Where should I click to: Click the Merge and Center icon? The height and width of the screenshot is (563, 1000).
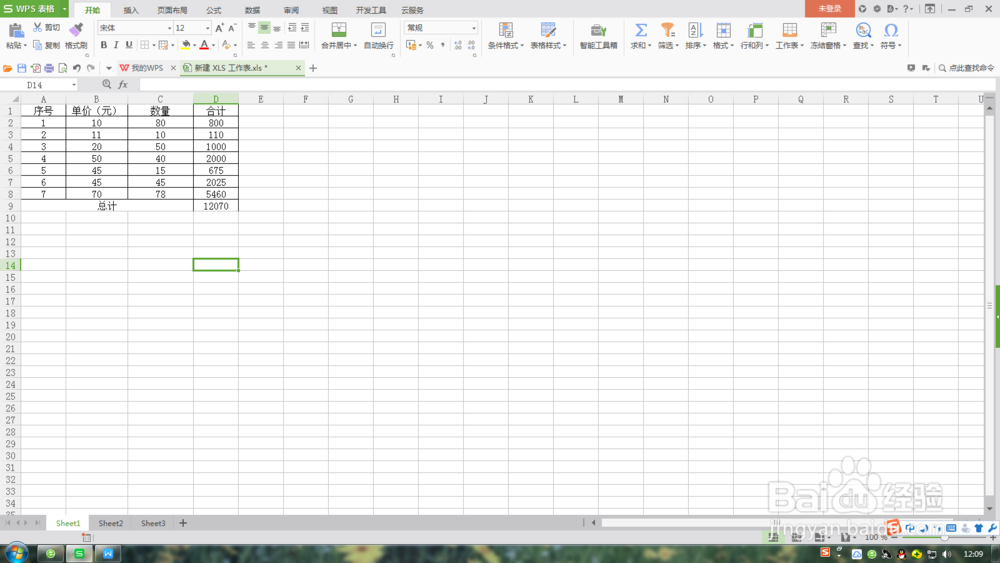[x=339, y=30]
